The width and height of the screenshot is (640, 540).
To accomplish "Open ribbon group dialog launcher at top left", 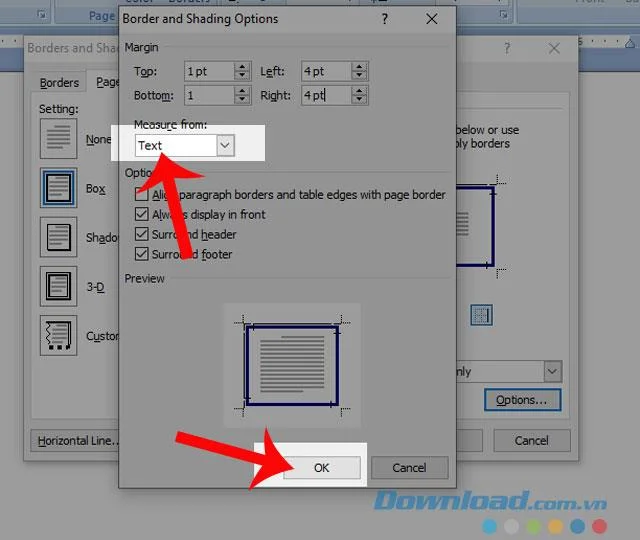I will click(x=42, y=15).
